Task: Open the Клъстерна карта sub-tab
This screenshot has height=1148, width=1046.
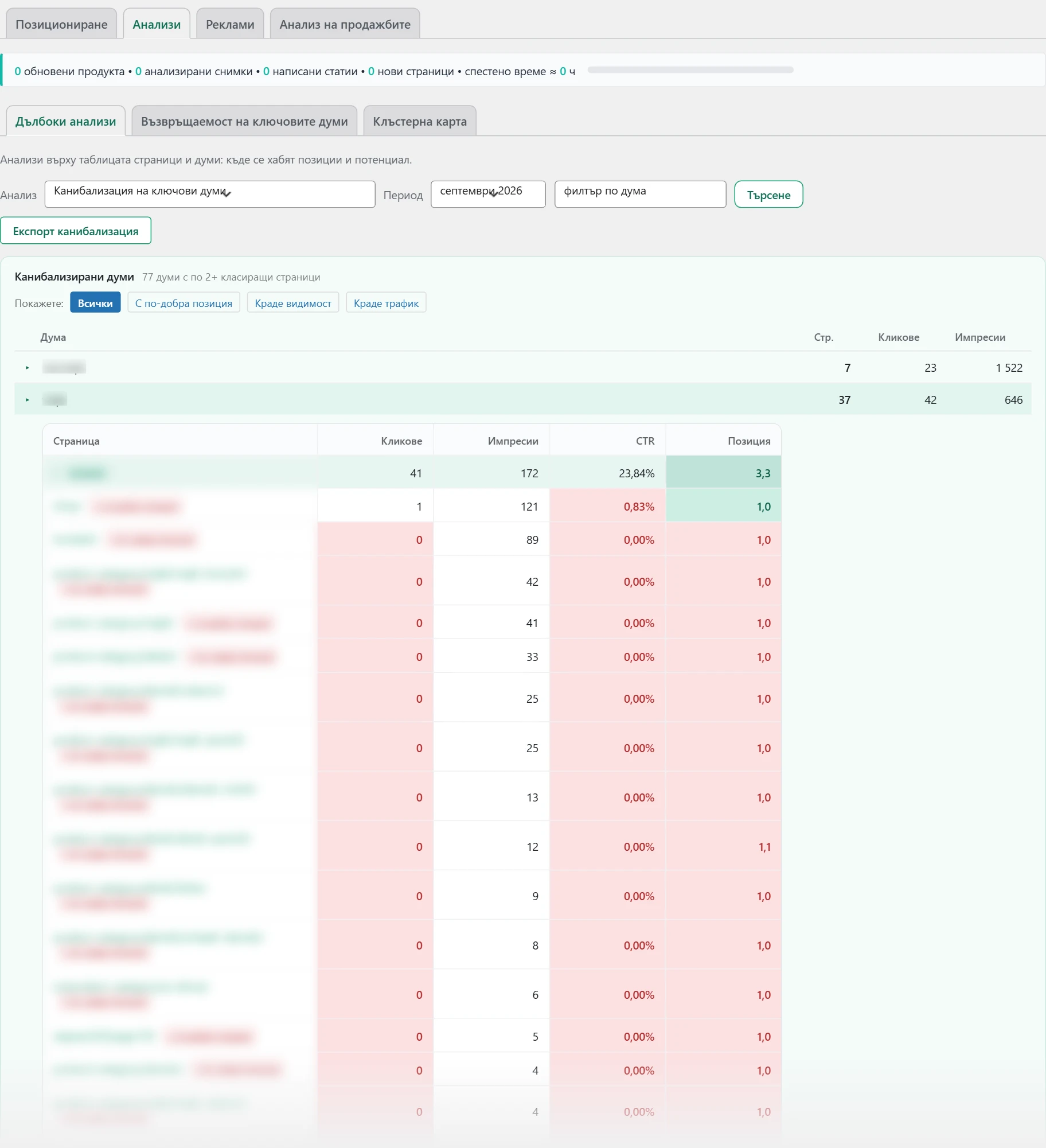Action: click(420, 121)
